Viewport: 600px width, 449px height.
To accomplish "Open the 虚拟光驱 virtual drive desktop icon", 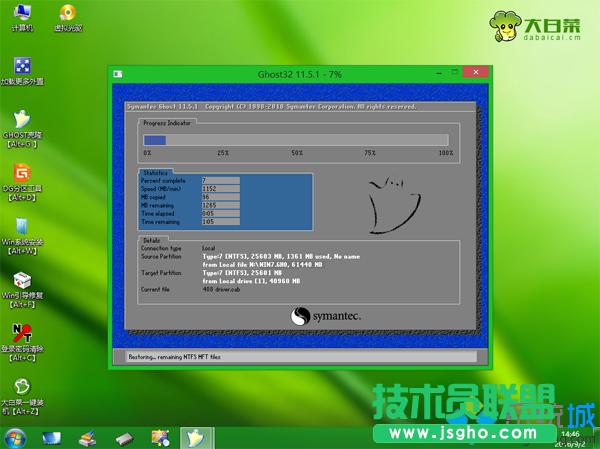I will pyautogui.click(x=67, y=15).
